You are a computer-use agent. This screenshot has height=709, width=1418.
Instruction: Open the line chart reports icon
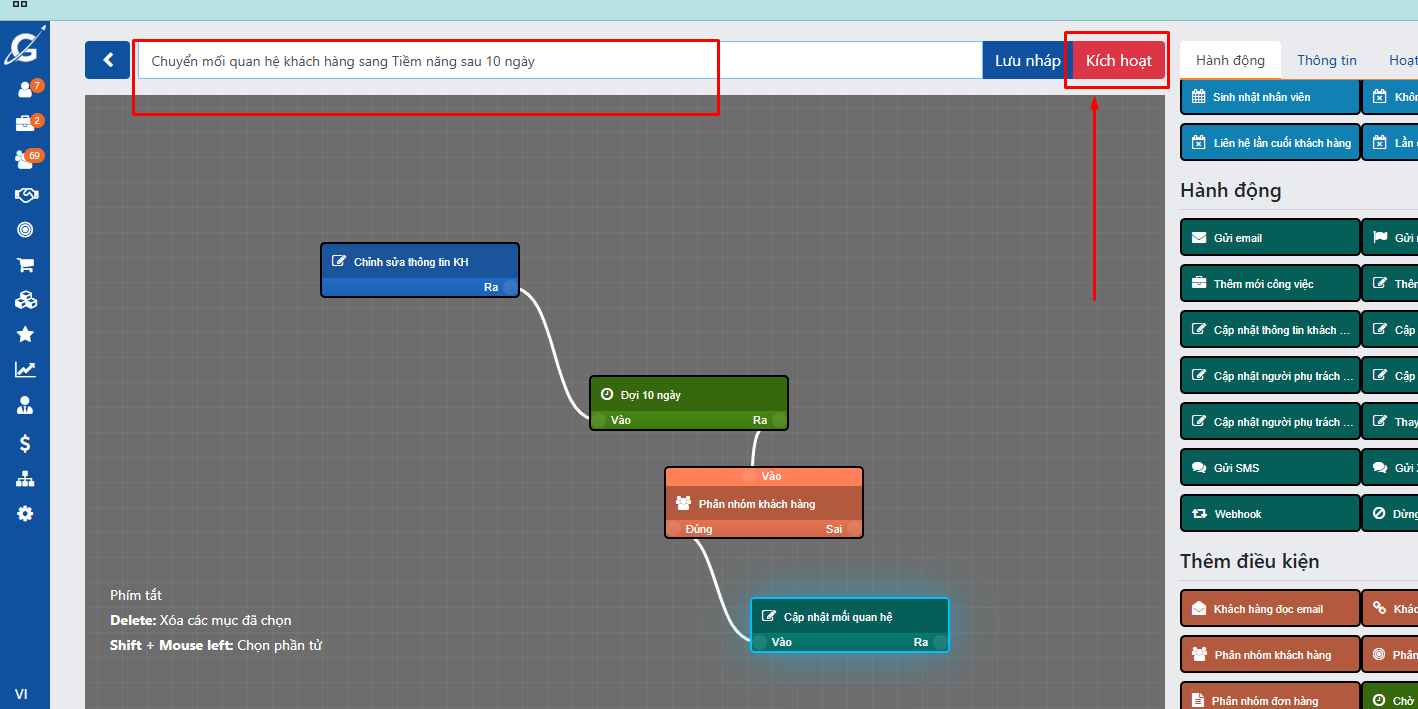25,370
